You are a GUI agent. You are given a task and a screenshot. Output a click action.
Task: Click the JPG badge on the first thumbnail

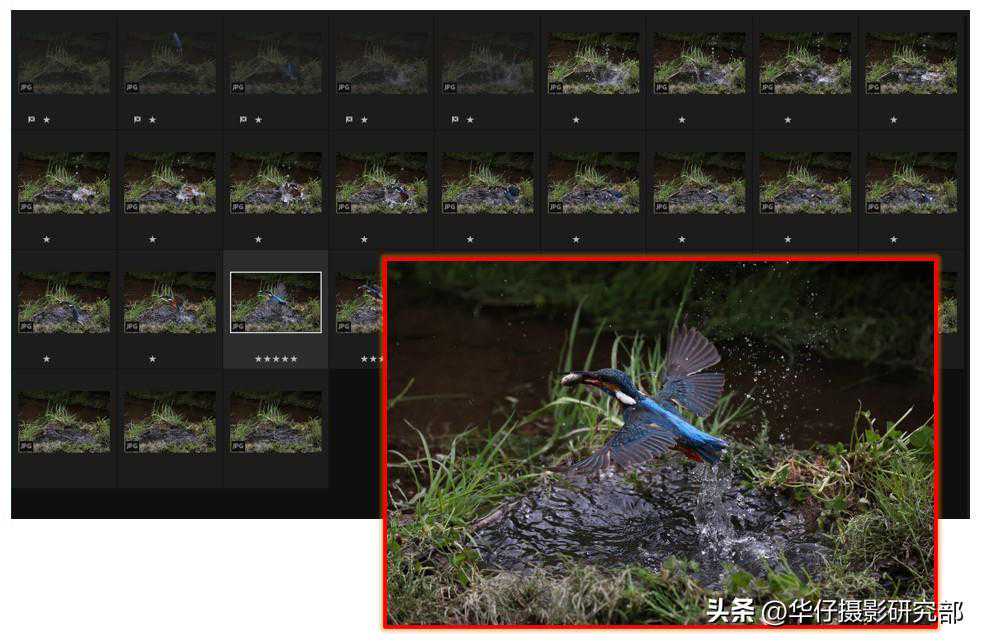[26, 87]
